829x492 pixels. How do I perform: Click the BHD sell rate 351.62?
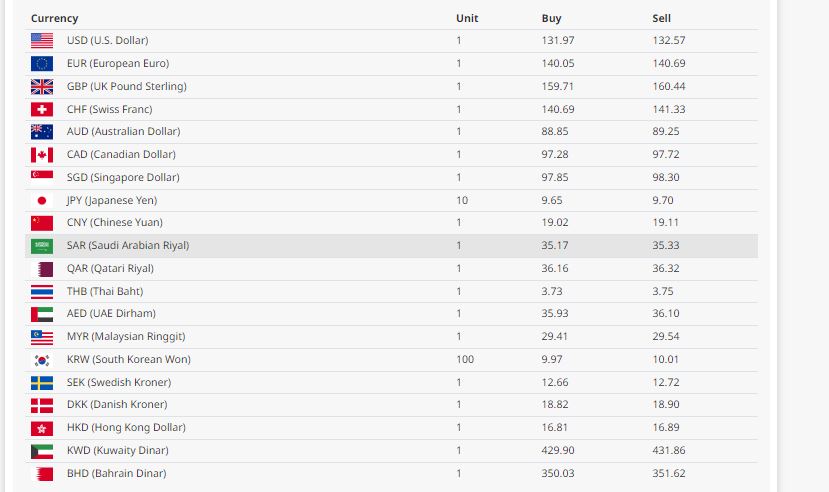pos(668,473)
